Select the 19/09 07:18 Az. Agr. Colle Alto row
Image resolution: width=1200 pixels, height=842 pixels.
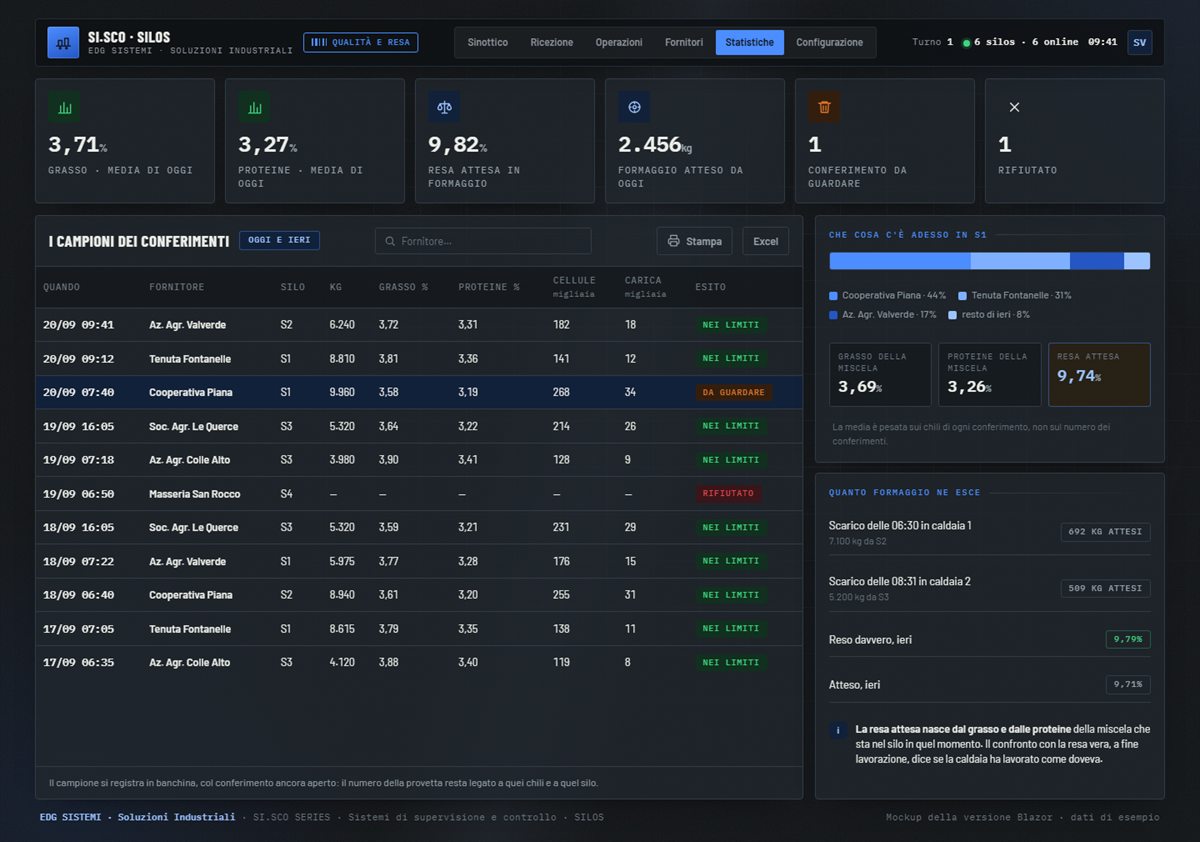coord(419,460)
